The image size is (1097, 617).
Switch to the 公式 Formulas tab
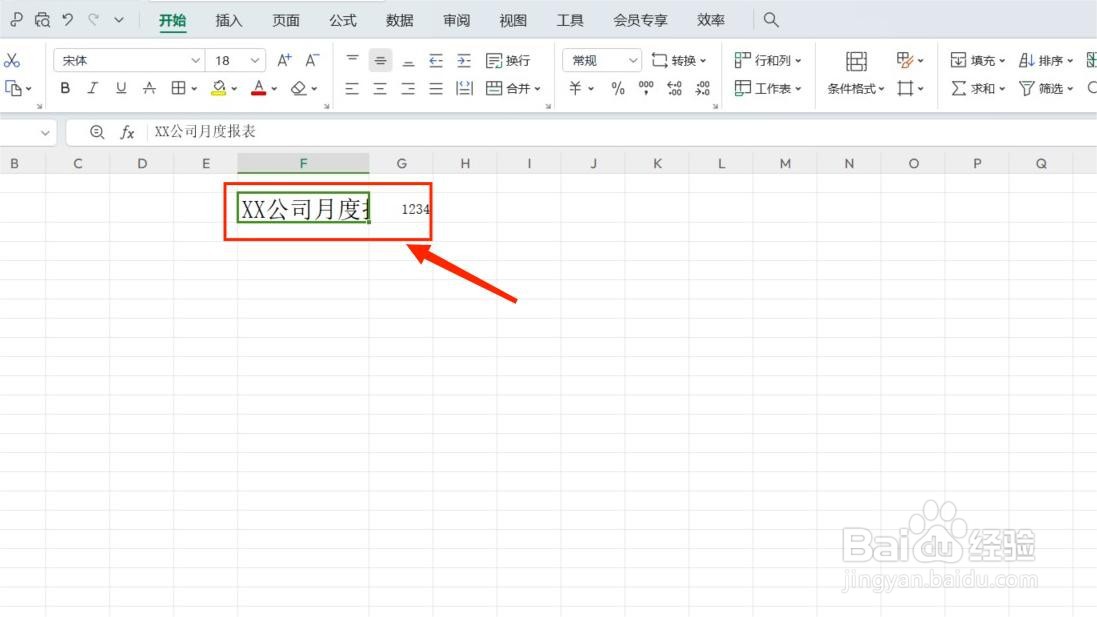coord(343,20)
